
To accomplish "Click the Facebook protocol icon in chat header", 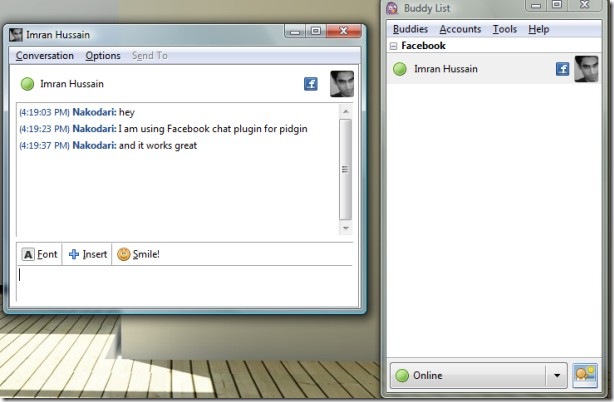I will 311,84.
